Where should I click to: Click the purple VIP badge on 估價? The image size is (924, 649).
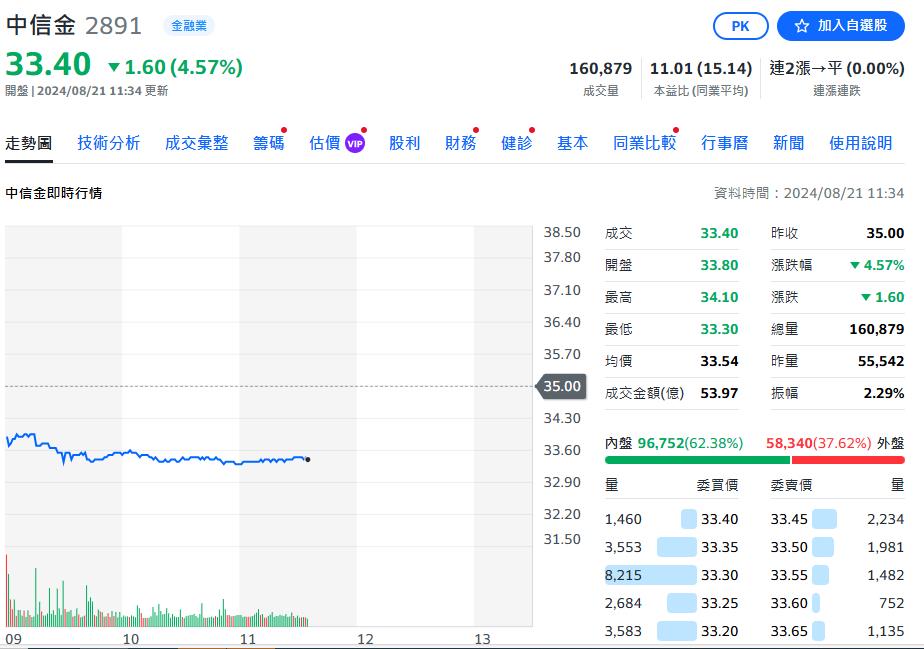[x=355, y=143]
